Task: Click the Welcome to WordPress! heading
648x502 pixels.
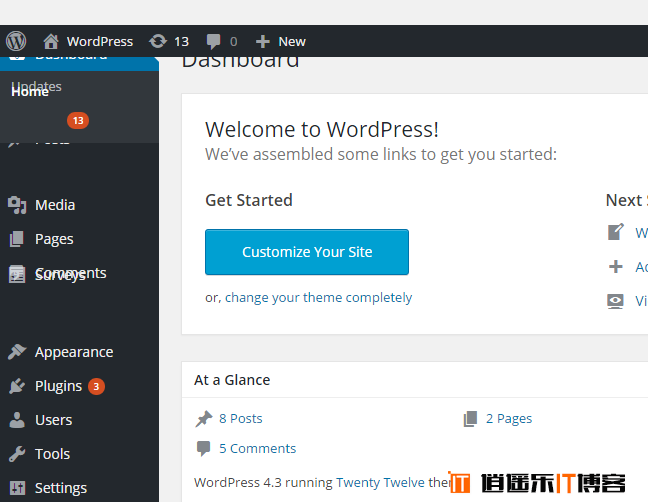Action: pyautogui.click(x=322, y=129)
